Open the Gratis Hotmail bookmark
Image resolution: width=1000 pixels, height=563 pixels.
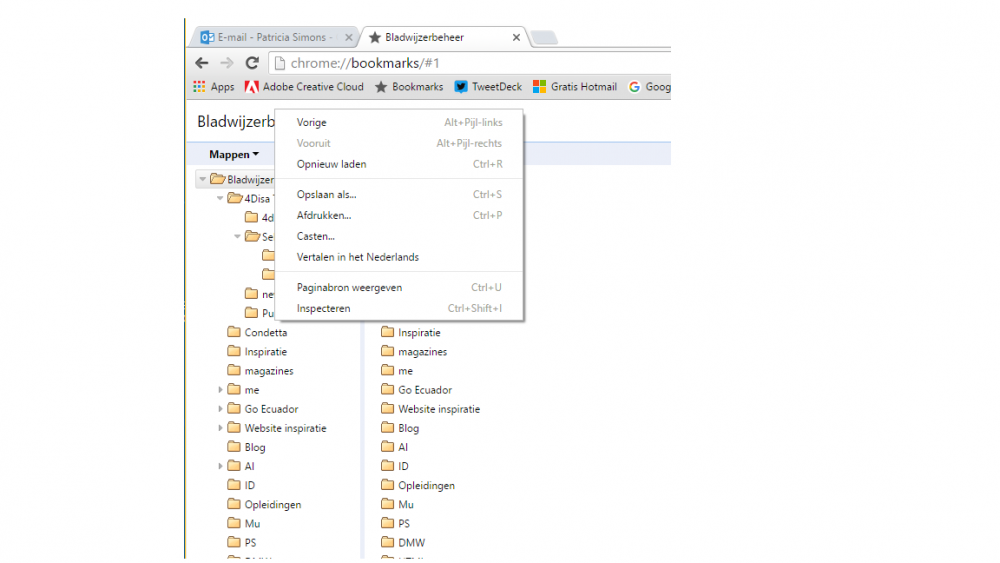click(x=575, y=87)
